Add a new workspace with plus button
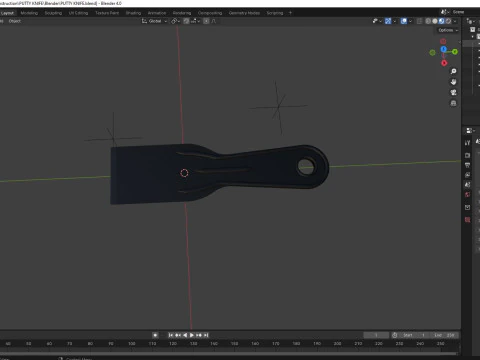This screenshot has width=480, height=360. pos(290,13)
